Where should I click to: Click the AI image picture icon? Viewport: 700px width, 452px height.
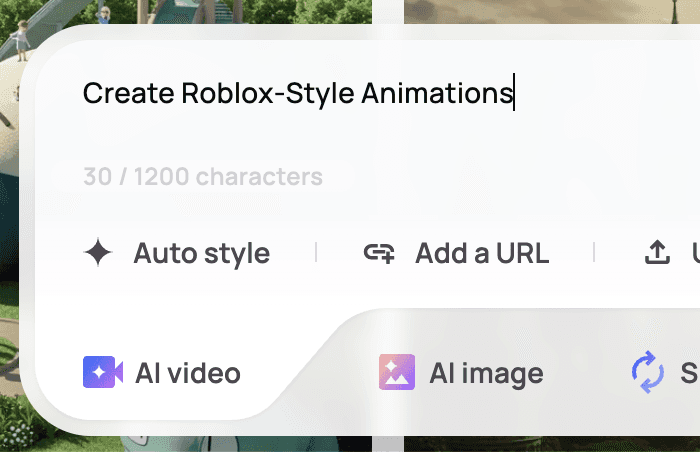(x=397, y=372)
